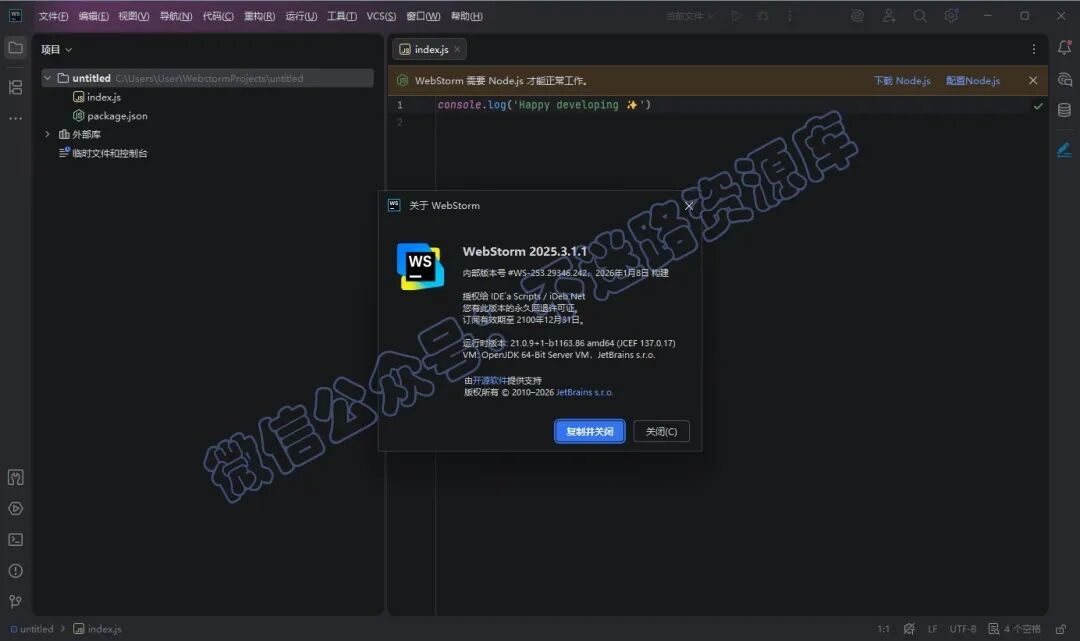Open the 窗口(W) menu
The width and height of the screenshot is (1080, 641).
click(423, 16)
